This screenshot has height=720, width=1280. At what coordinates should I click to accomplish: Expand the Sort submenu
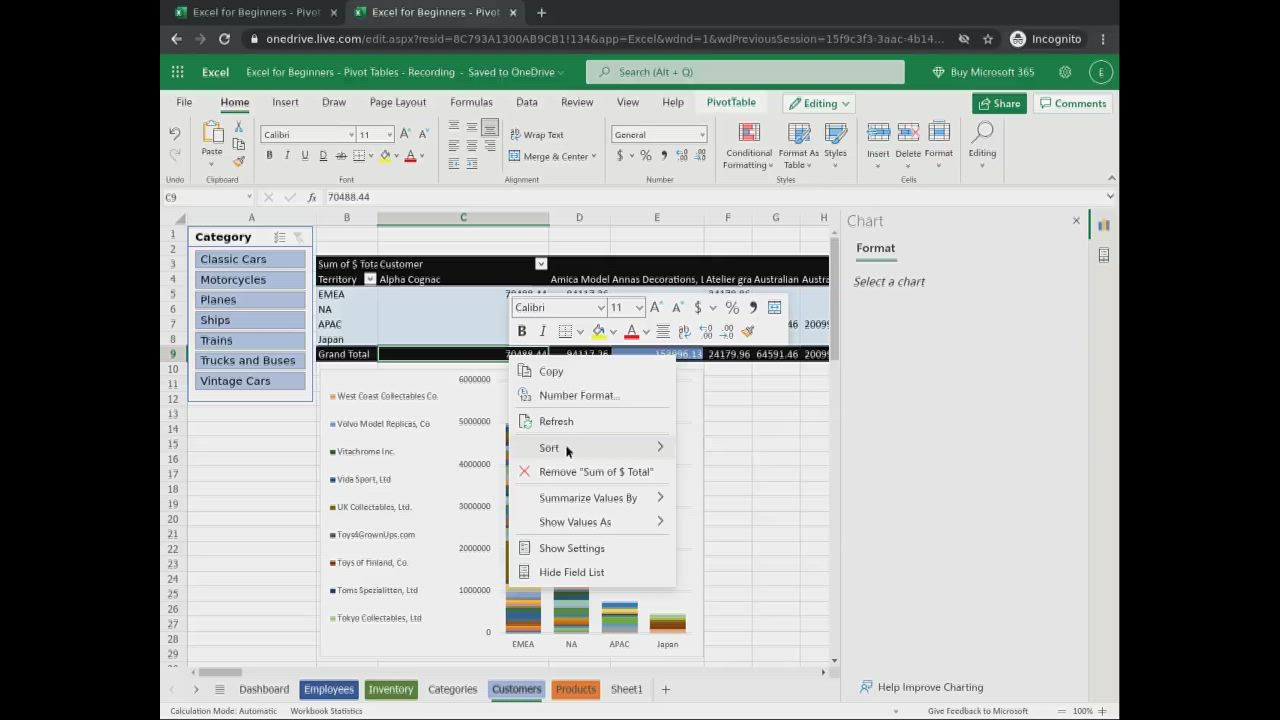click(592, 447)
